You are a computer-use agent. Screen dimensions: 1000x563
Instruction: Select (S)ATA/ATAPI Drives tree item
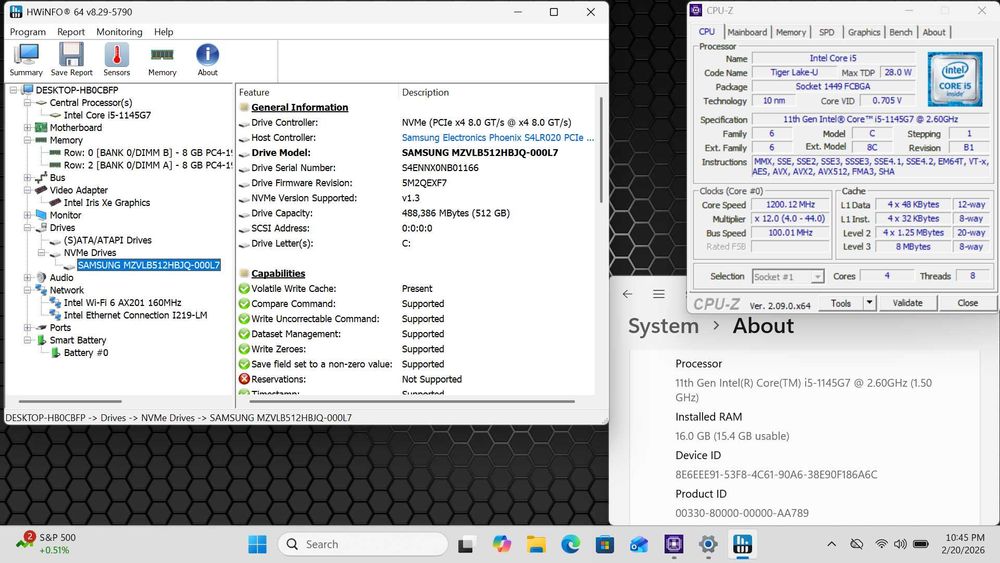107,240
